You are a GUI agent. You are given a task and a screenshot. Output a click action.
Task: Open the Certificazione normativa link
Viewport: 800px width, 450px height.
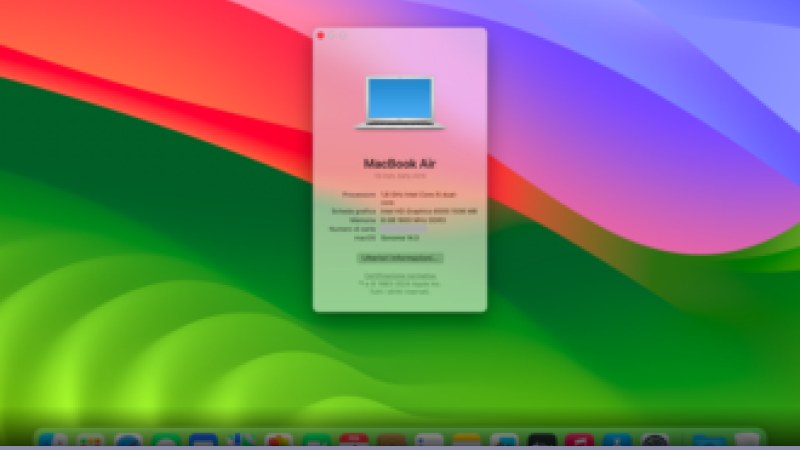[x=399, y=276]
